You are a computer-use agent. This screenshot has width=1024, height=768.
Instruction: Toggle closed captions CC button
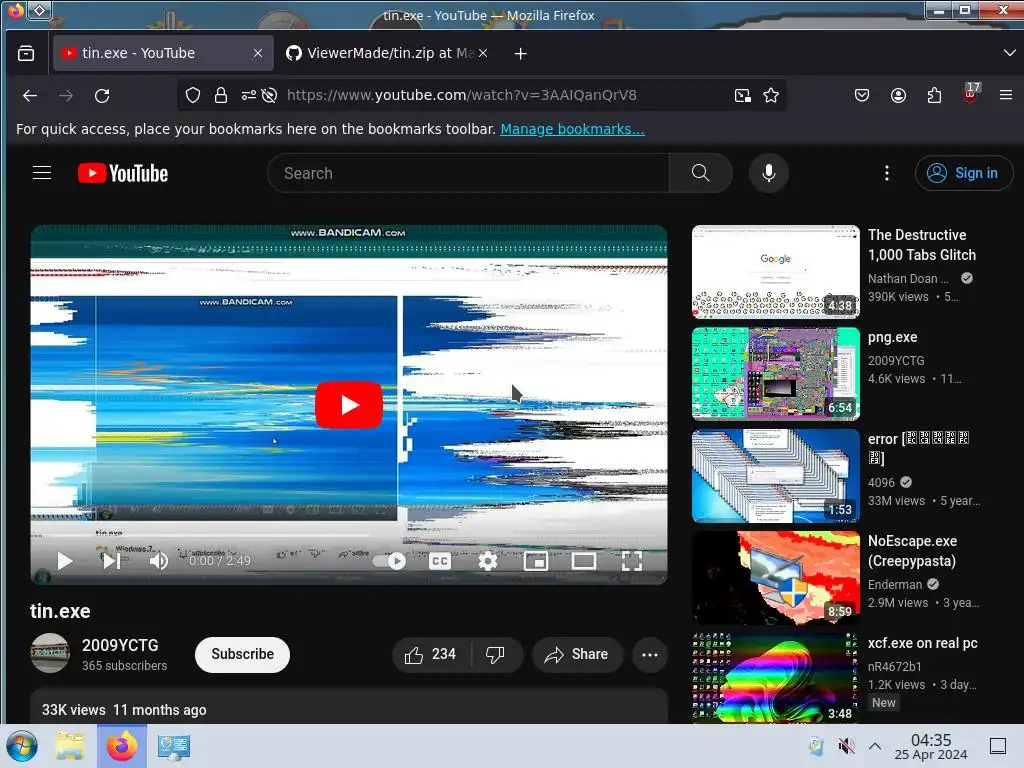coord(440,561)
